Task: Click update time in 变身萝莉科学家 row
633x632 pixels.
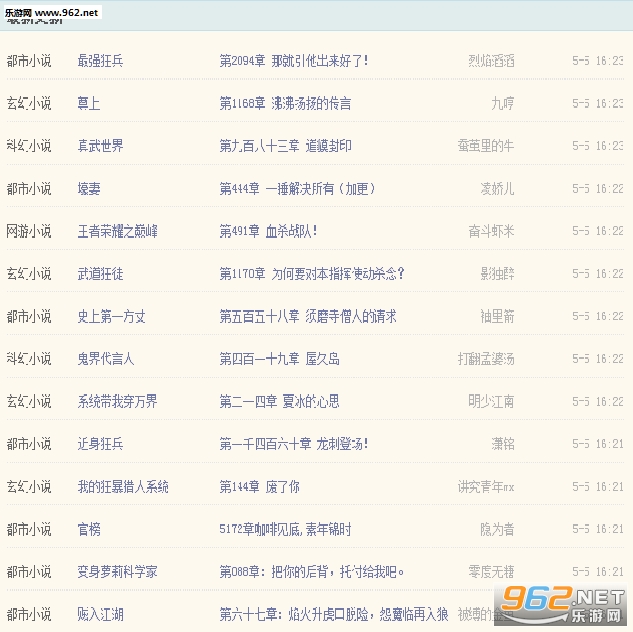Action: coord(598,572)
